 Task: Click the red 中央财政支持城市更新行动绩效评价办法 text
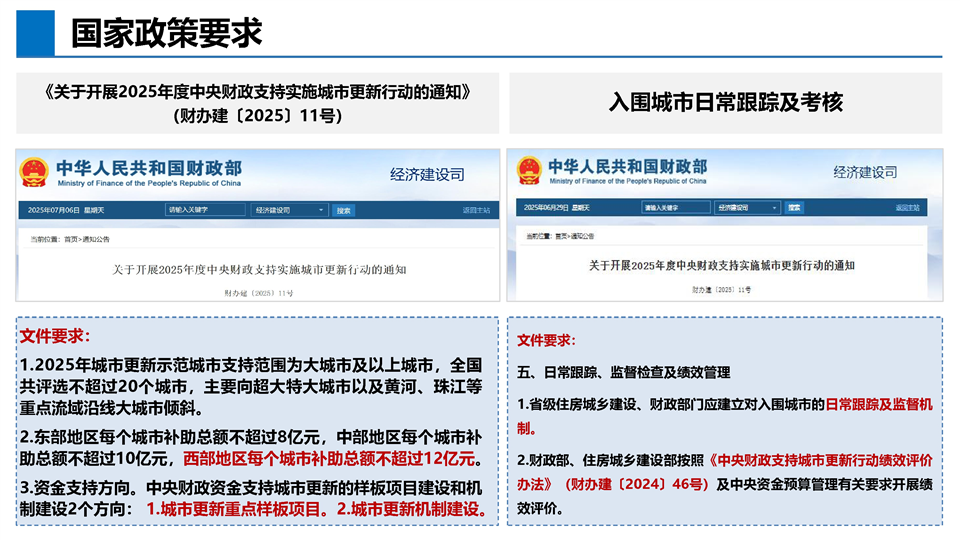coord(822,461)
